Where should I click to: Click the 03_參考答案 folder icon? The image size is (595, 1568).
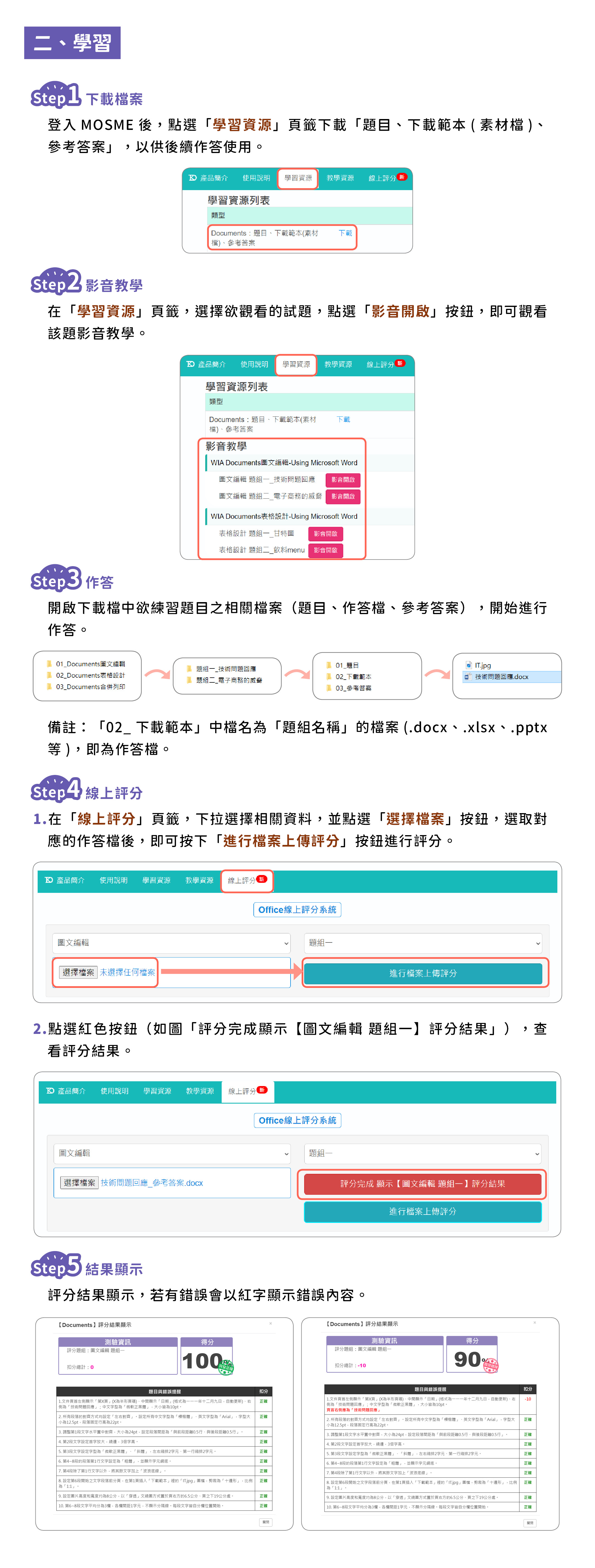329,688
